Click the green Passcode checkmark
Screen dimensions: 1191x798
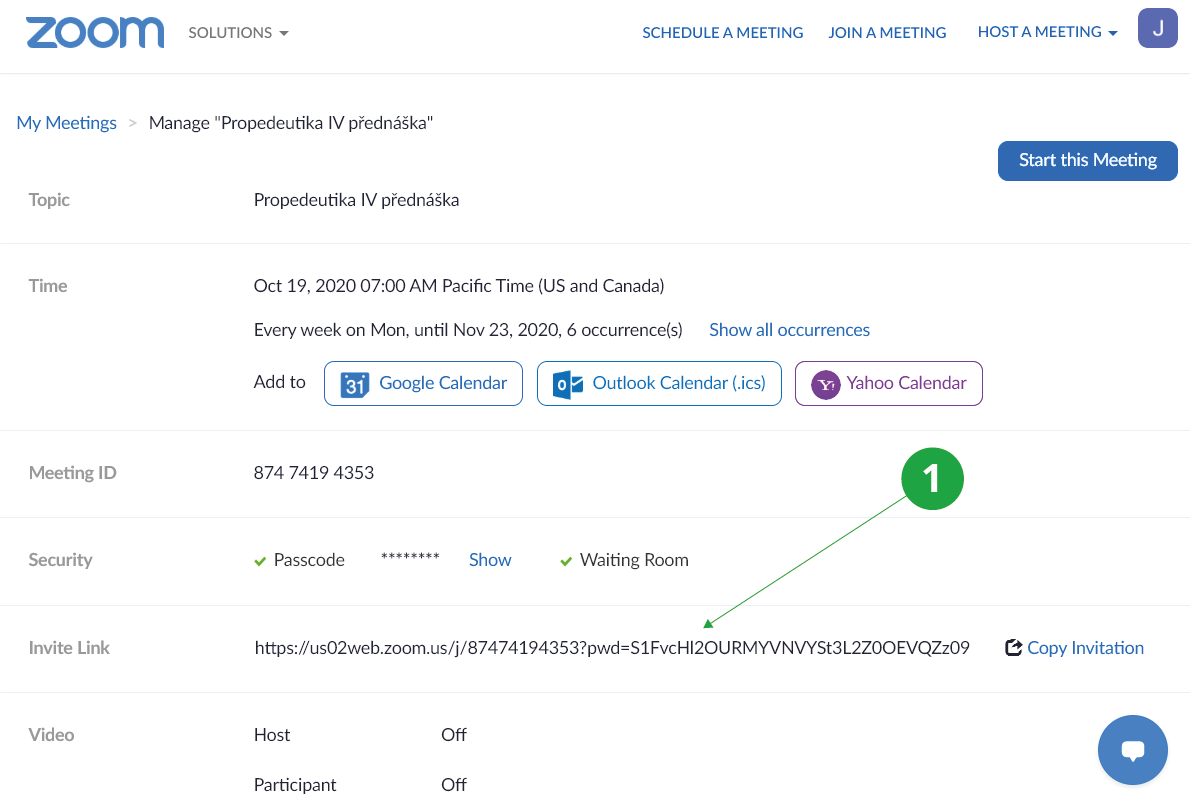[x=260, y=561]
